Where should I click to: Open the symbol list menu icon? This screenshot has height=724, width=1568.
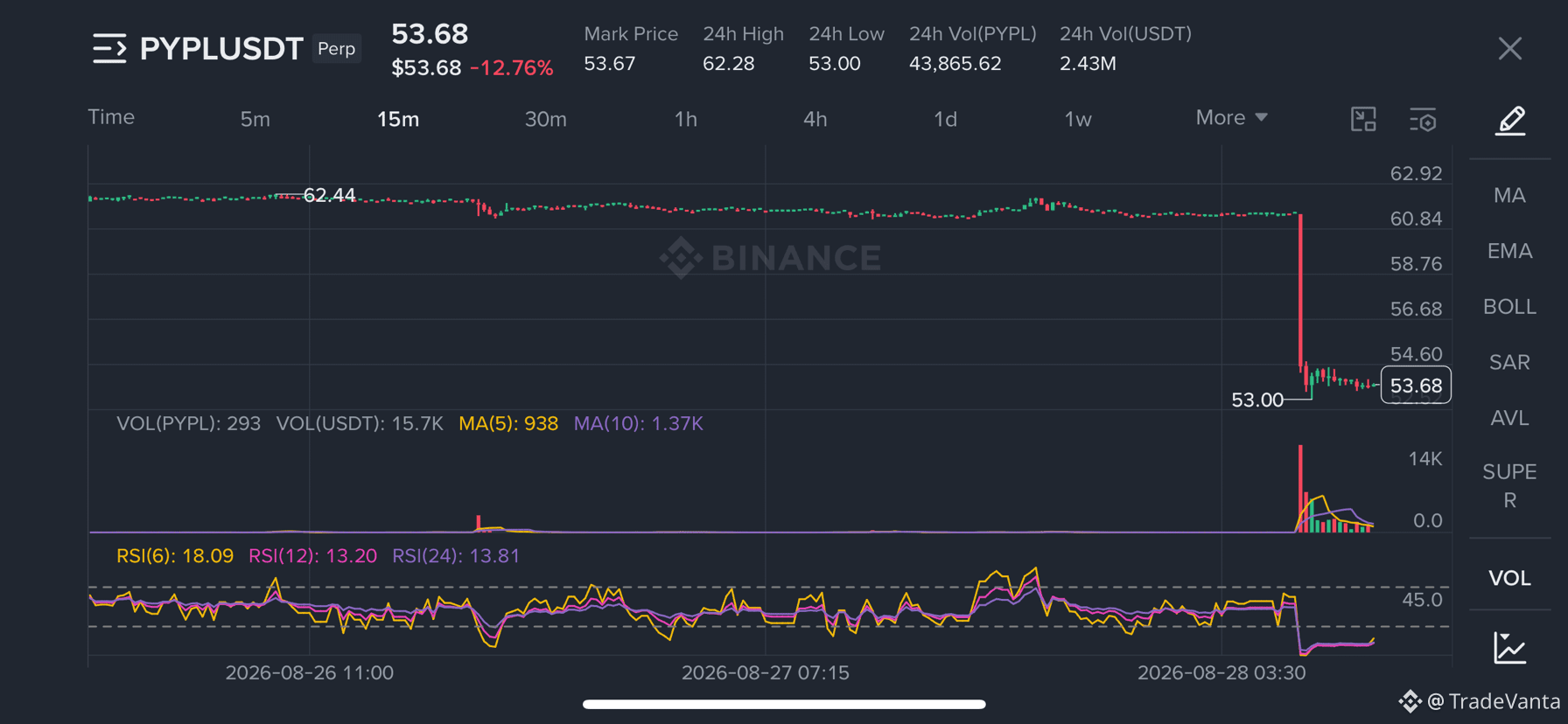(x=109, y=49)
